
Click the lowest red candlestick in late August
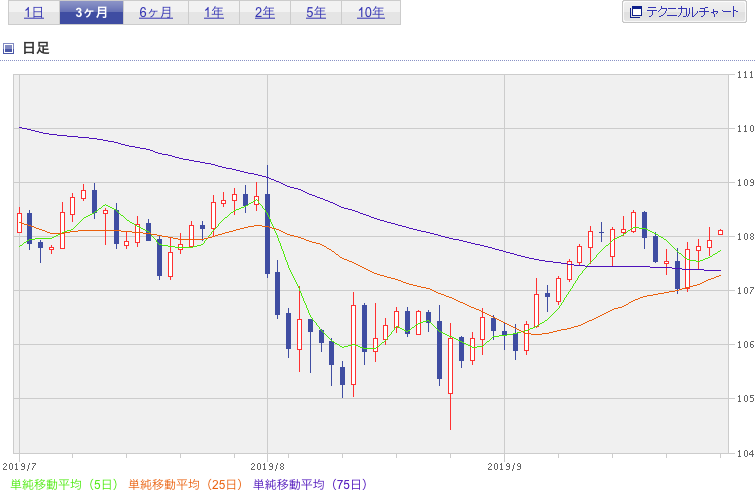point(451,366)
